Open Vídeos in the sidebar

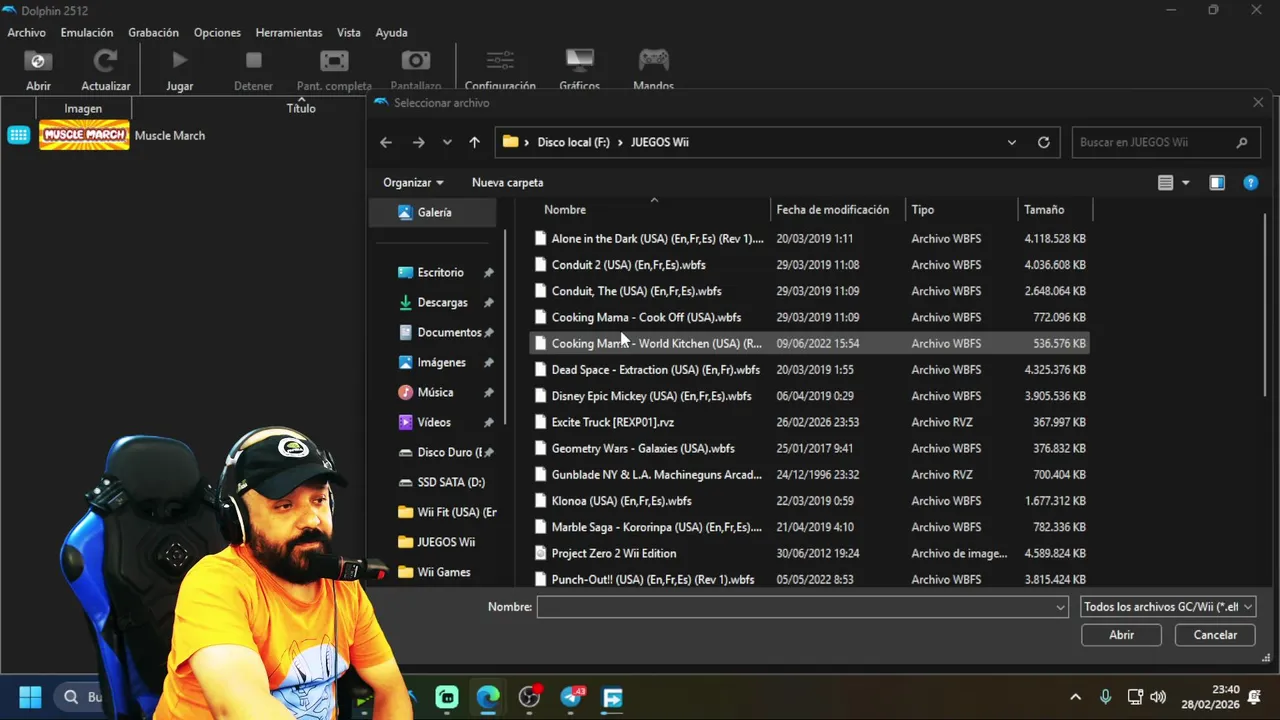point(434,422)
